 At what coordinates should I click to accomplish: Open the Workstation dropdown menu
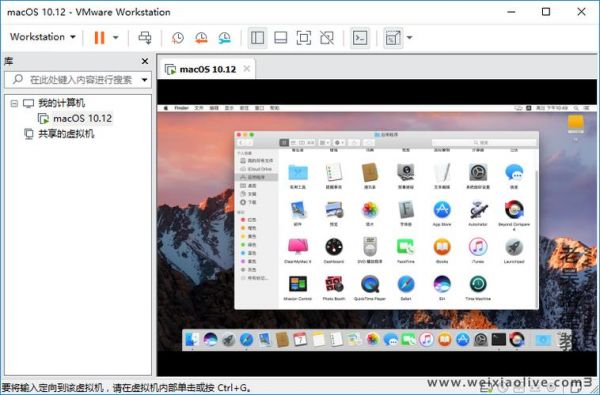42,37
